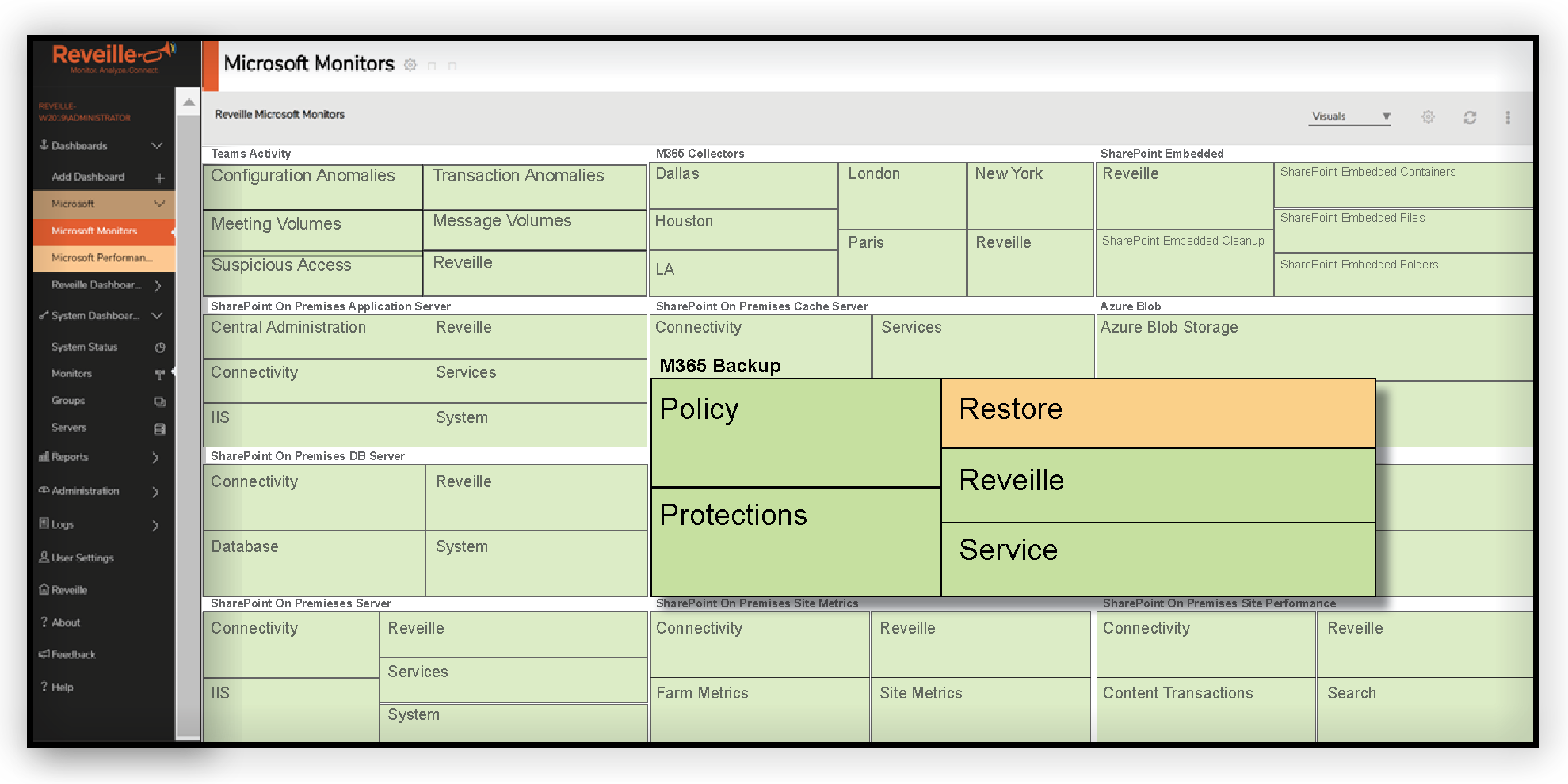
Task: Open the Restore tile in M365 Backup
Action: [x=1158, y=413]
